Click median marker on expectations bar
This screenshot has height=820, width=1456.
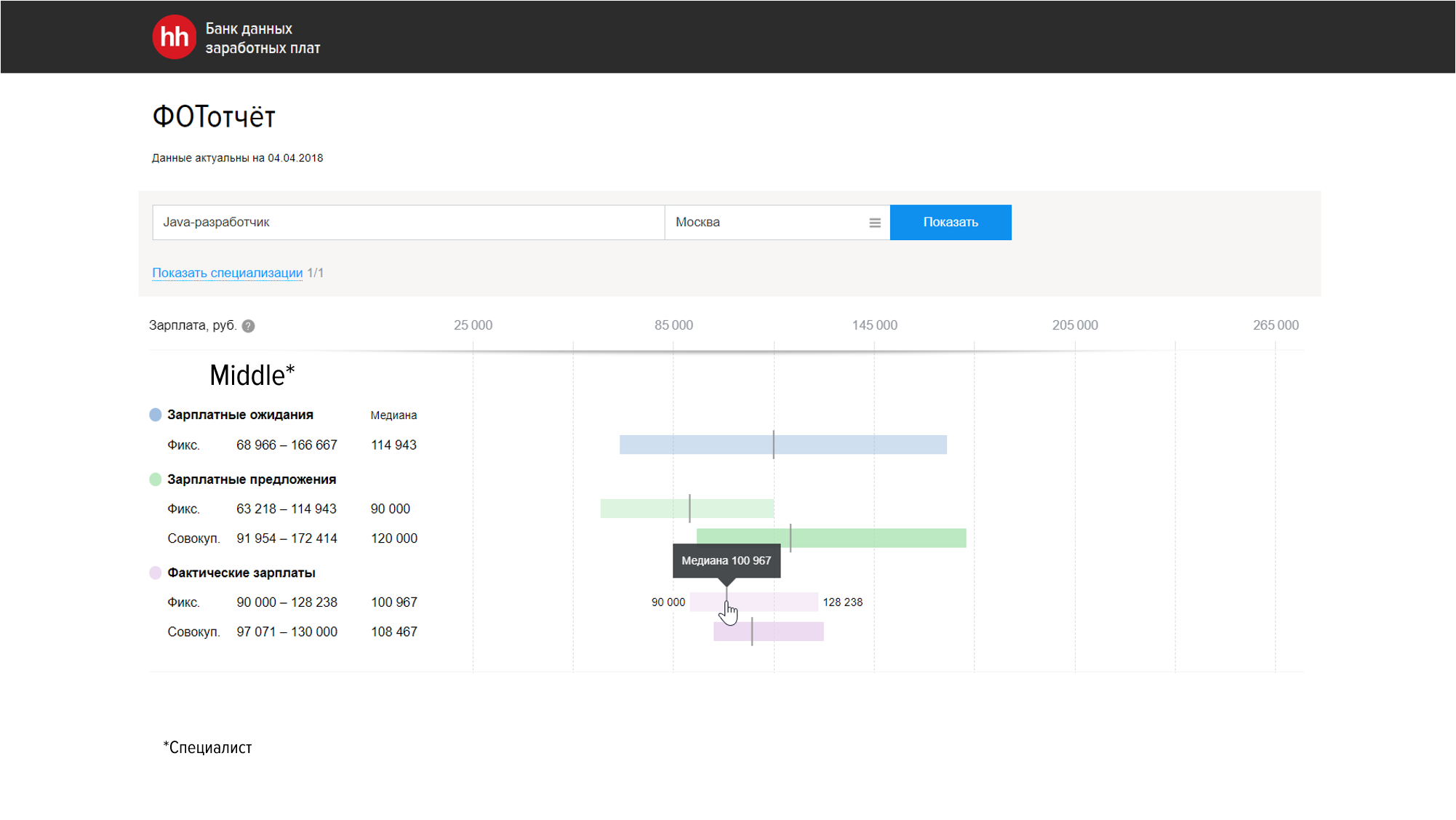pos(773,445)
